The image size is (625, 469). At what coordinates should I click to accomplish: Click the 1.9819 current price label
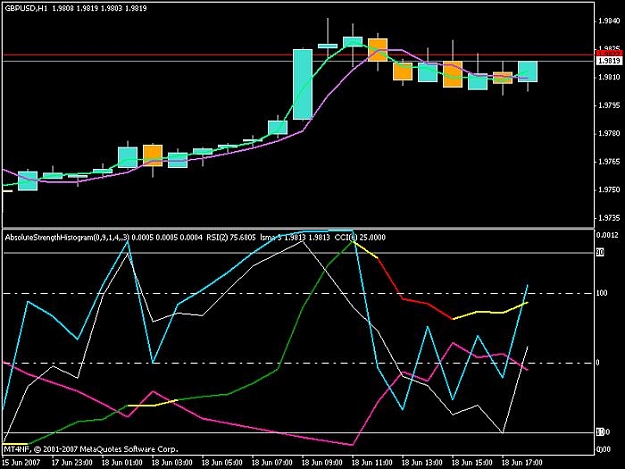coord(609,61)
